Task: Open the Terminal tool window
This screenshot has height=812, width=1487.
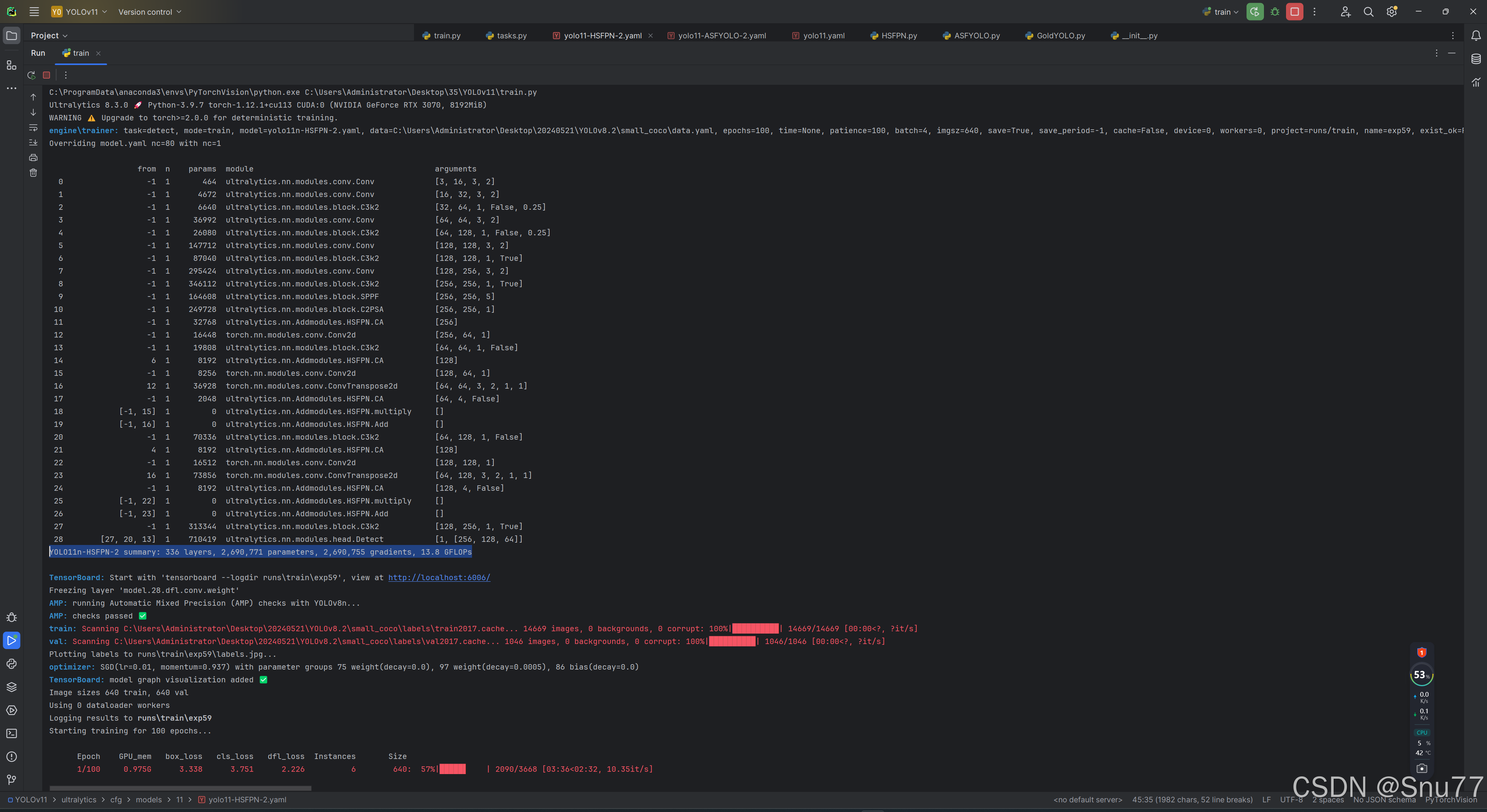Action: coord(12,733)
